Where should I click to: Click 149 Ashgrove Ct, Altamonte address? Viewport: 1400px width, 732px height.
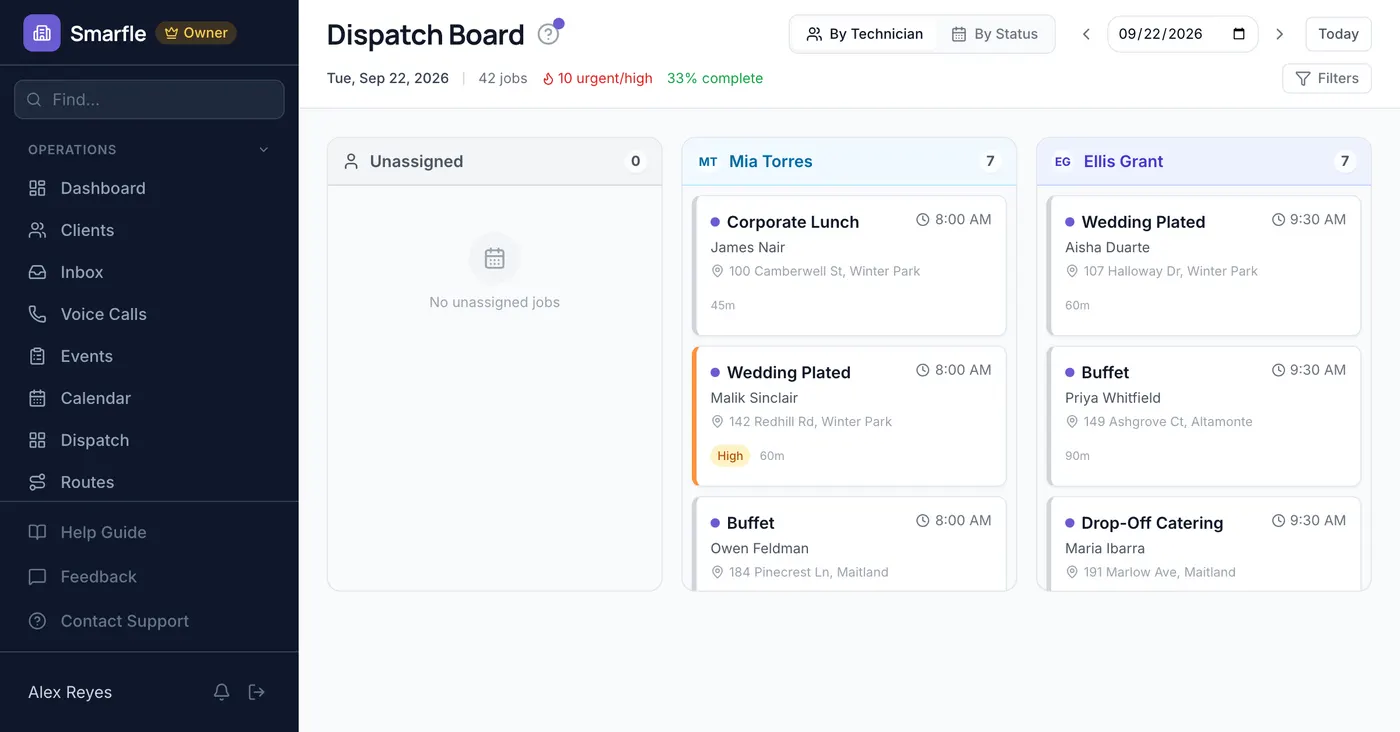1167,422
